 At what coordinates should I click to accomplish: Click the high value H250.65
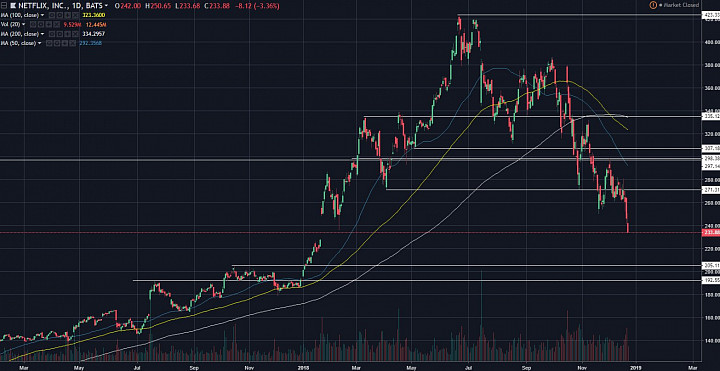coord(159,6)
